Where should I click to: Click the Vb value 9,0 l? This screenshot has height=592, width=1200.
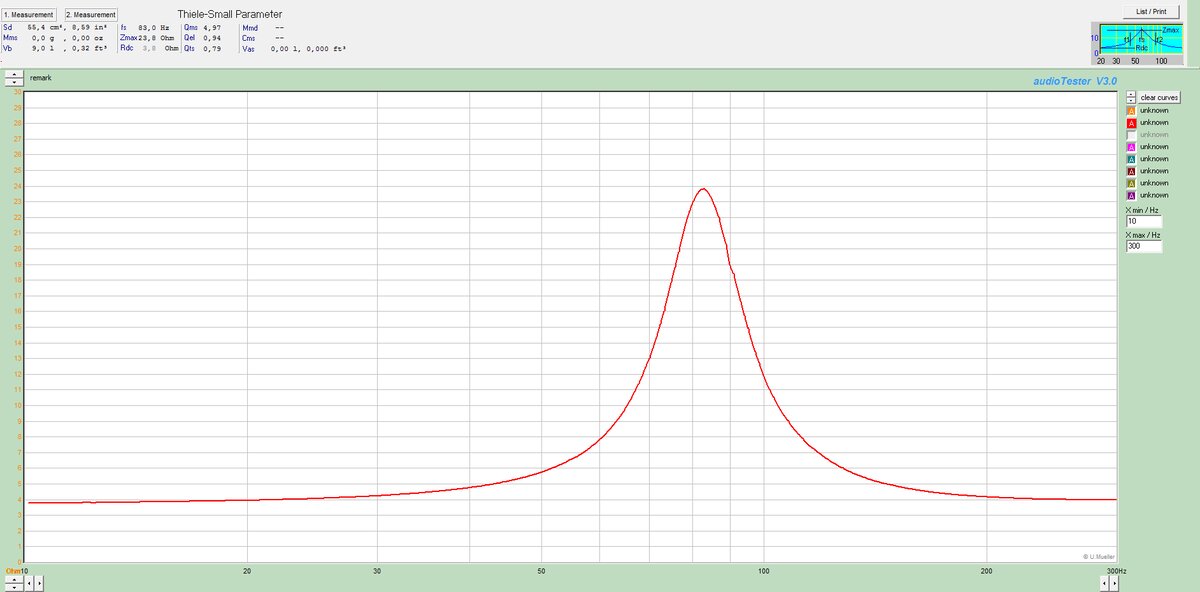click(42, 48)
